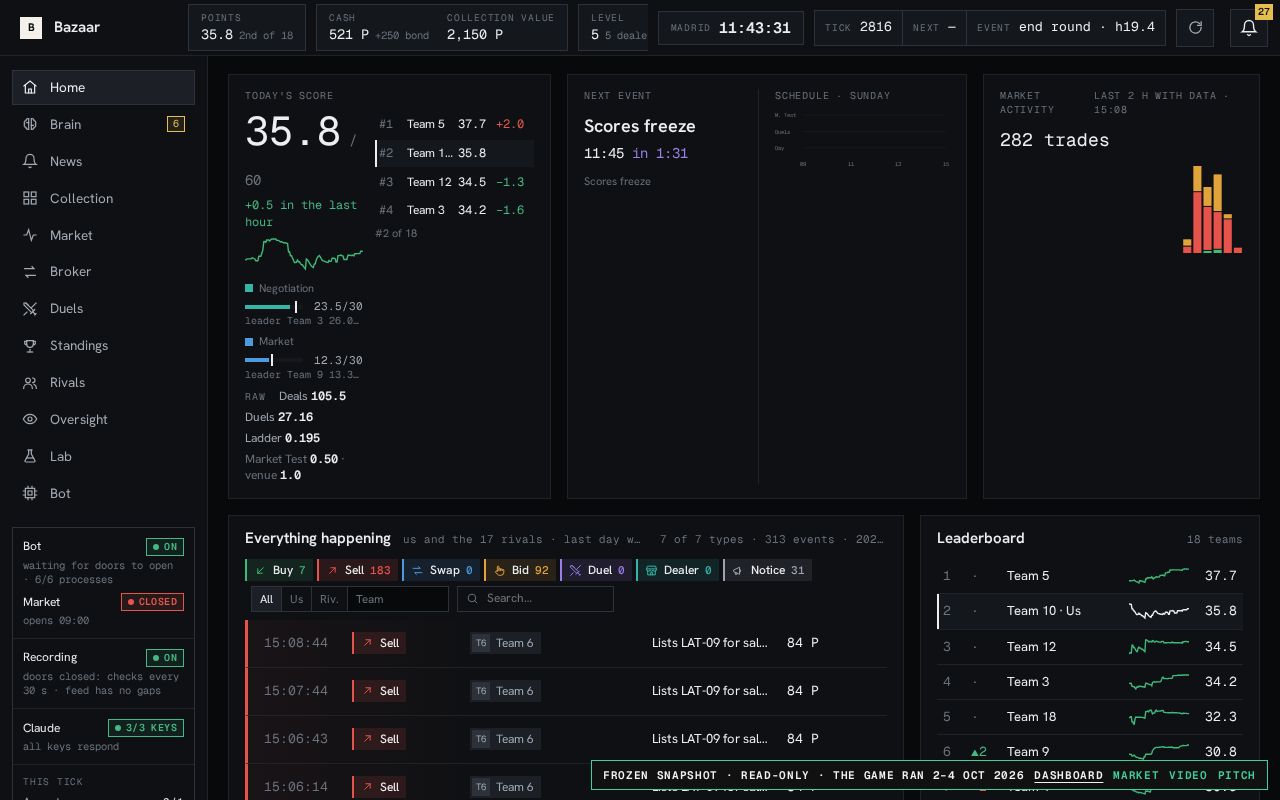Open Rivals page in sidebar

coord(103,382)
